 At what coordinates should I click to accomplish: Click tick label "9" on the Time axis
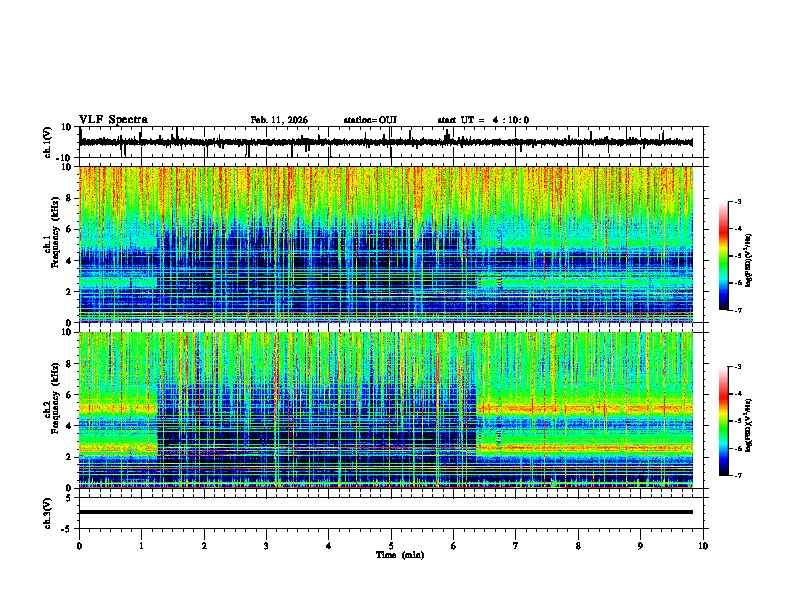pyautogui.click(x=640, y=546)
